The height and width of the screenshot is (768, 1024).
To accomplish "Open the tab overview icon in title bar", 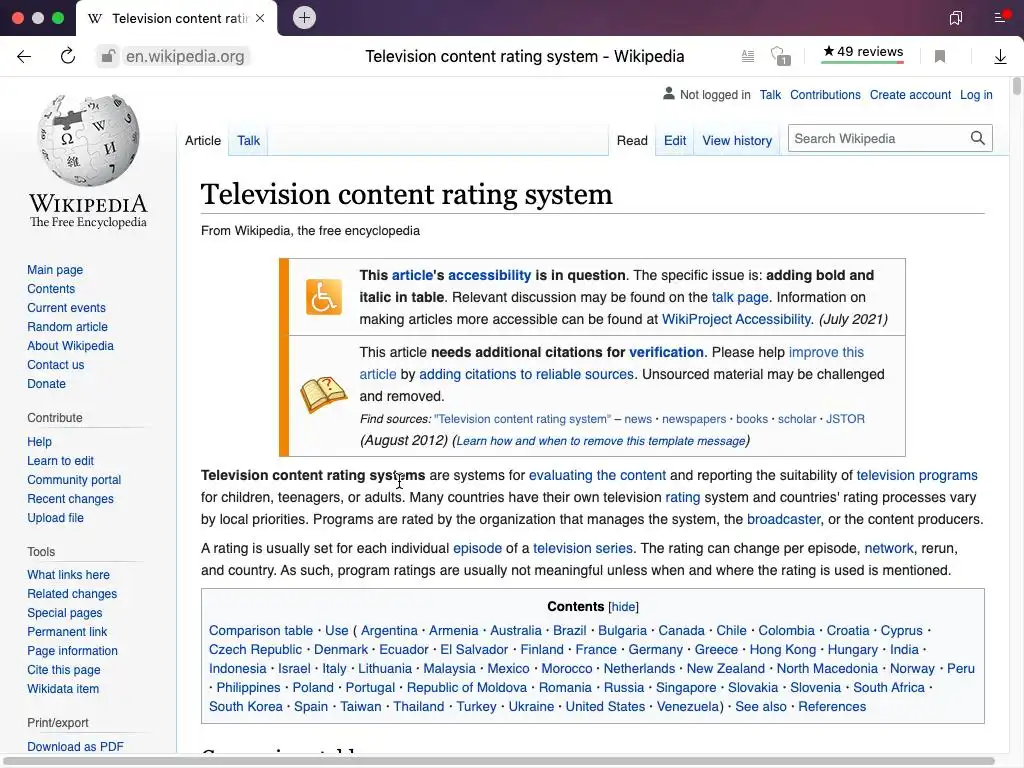I will (x=955, y=18).
